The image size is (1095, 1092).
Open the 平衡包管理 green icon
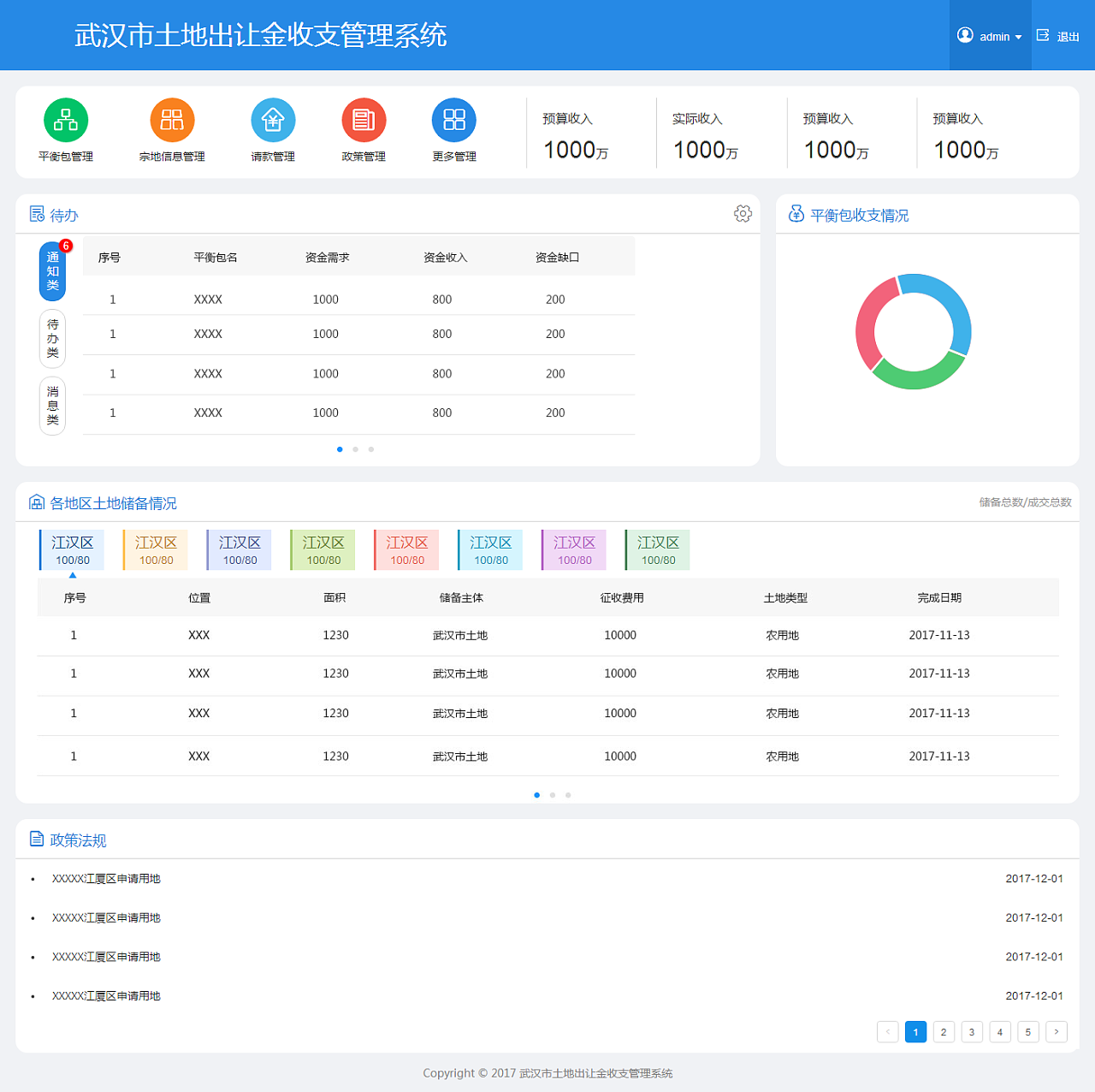pos(66,121)
